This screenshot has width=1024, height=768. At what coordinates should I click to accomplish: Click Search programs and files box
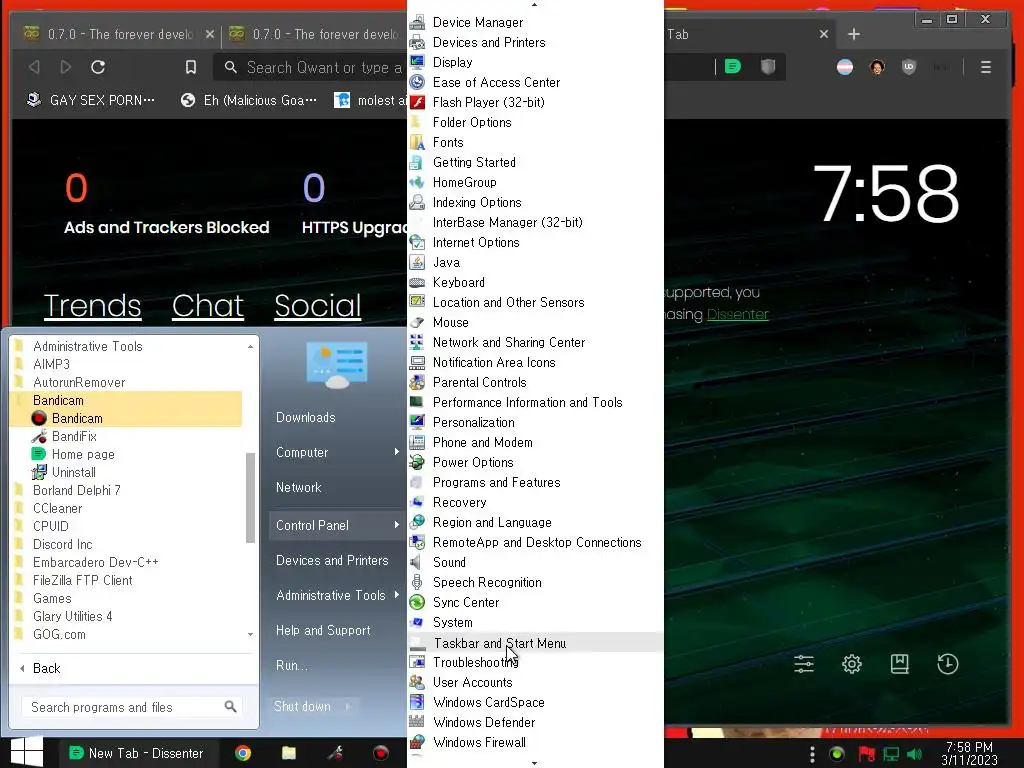tap(133, 707)
